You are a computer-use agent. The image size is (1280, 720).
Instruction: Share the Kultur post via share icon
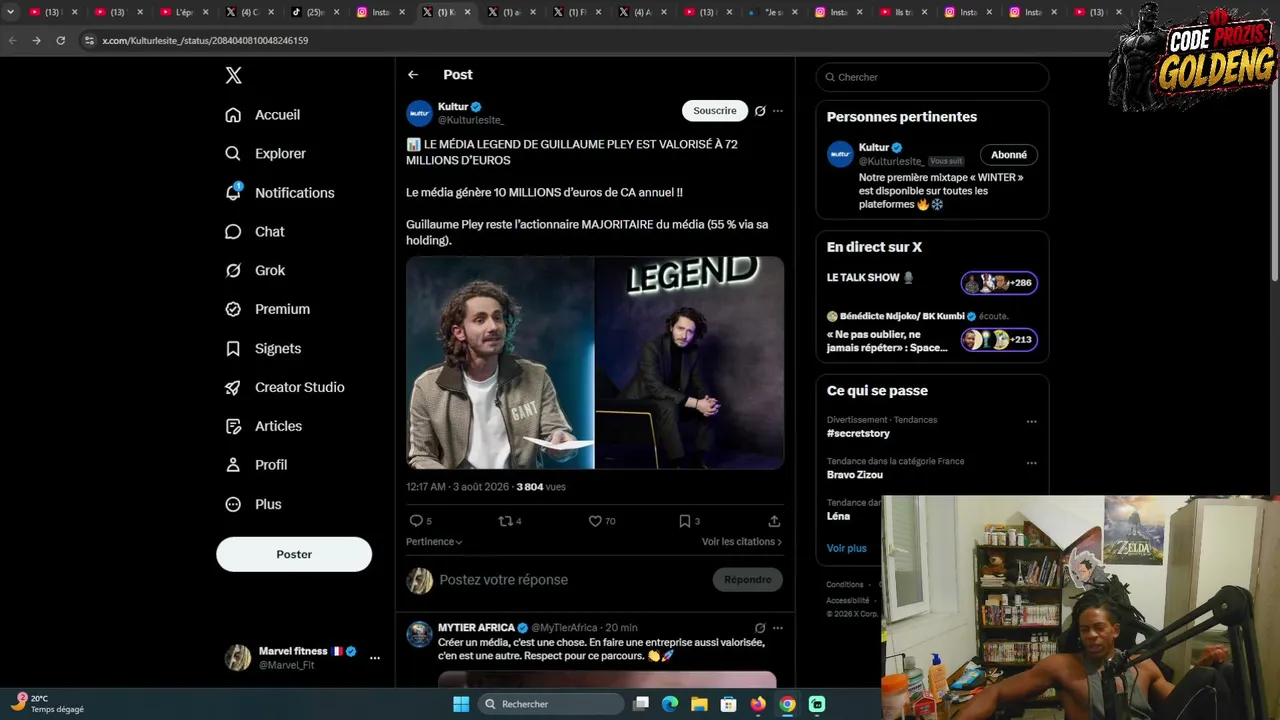774,521
